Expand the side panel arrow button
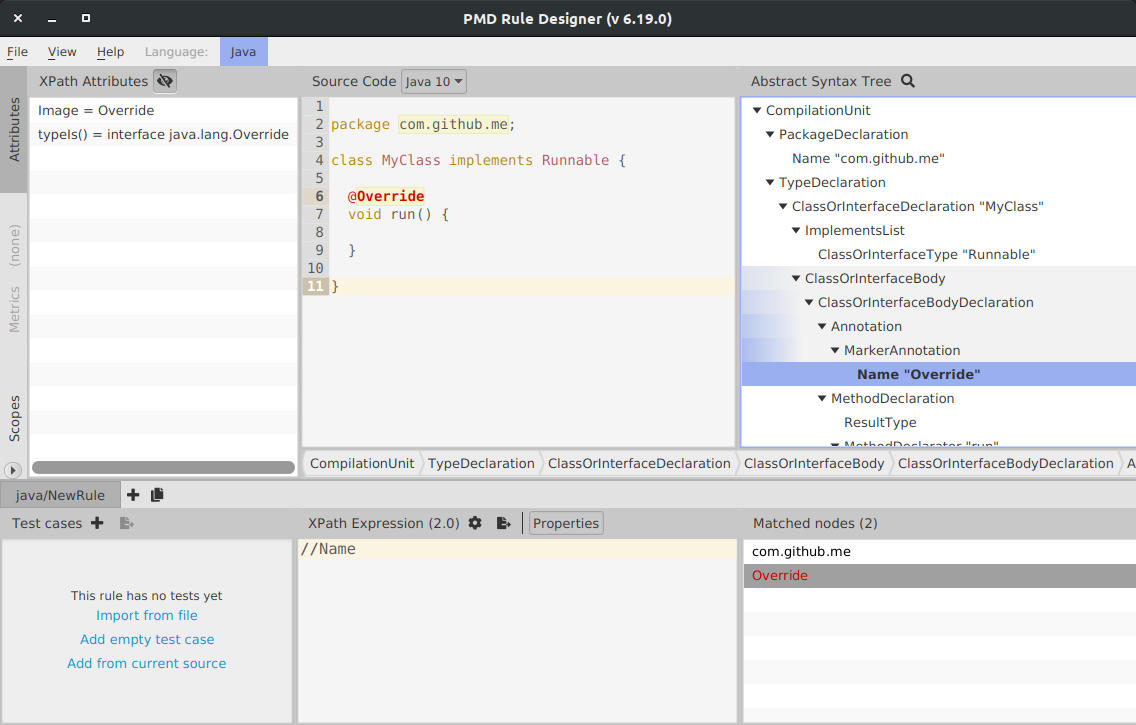Image resolution: width=1136 pixels, height=725 pixels. tap(13, 470)
